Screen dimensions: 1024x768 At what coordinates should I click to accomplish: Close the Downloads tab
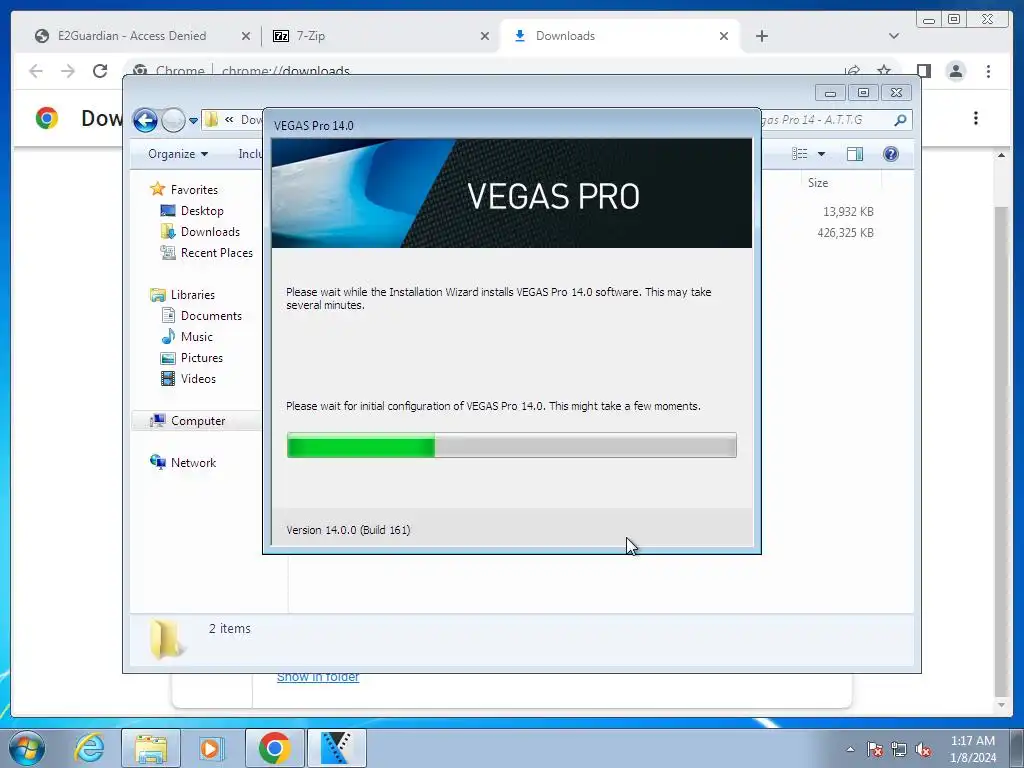pyautogui.click(x=724, y=36)
